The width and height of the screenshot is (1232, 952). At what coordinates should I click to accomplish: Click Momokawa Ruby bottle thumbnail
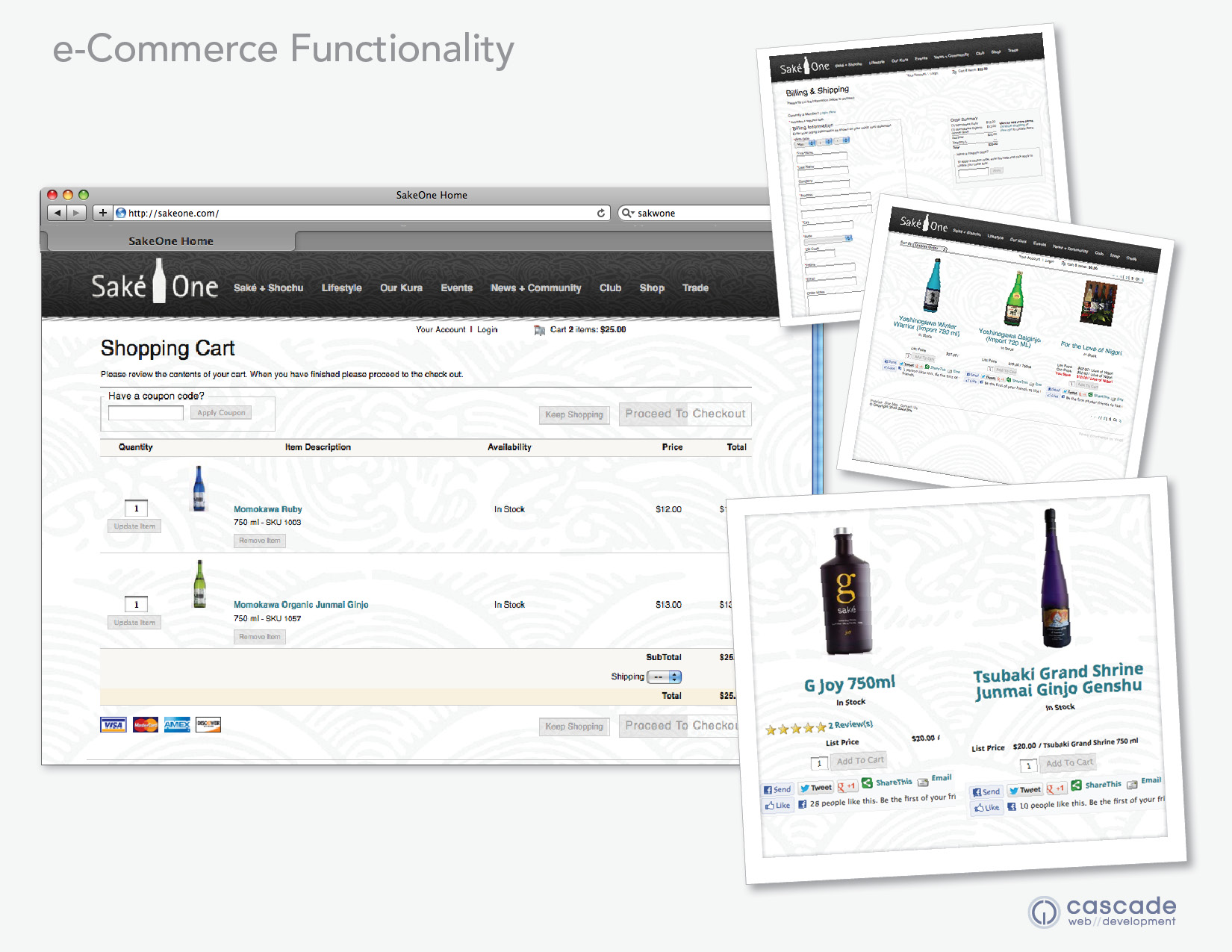[199, 488]
